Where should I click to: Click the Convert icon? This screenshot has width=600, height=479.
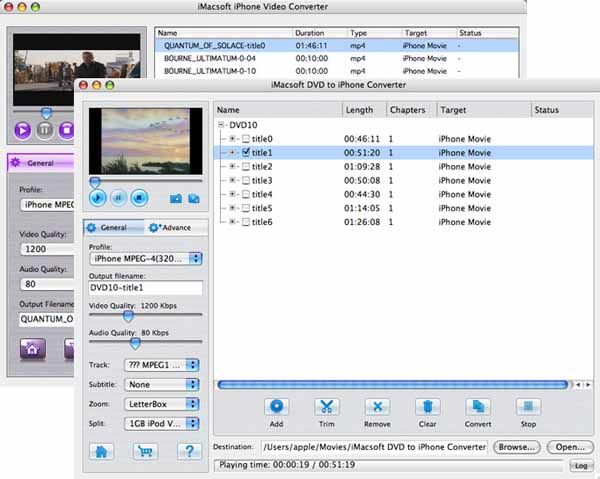pyautogui.click(x=478, y=407)
